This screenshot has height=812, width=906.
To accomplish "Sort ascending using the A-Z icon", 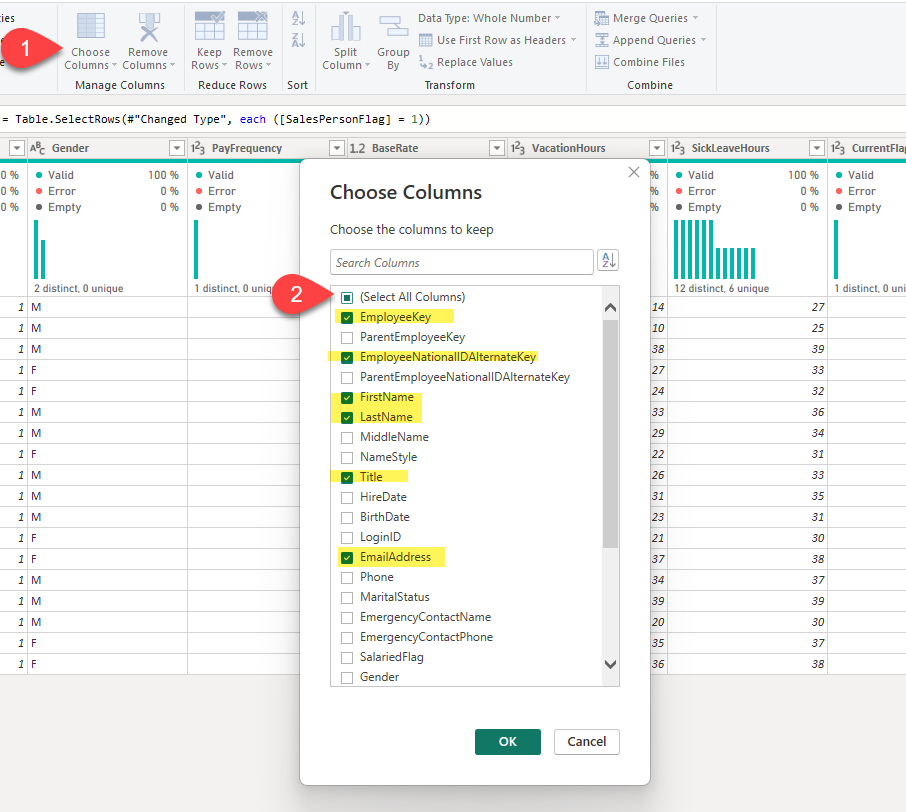I will (x=298, y=18).
